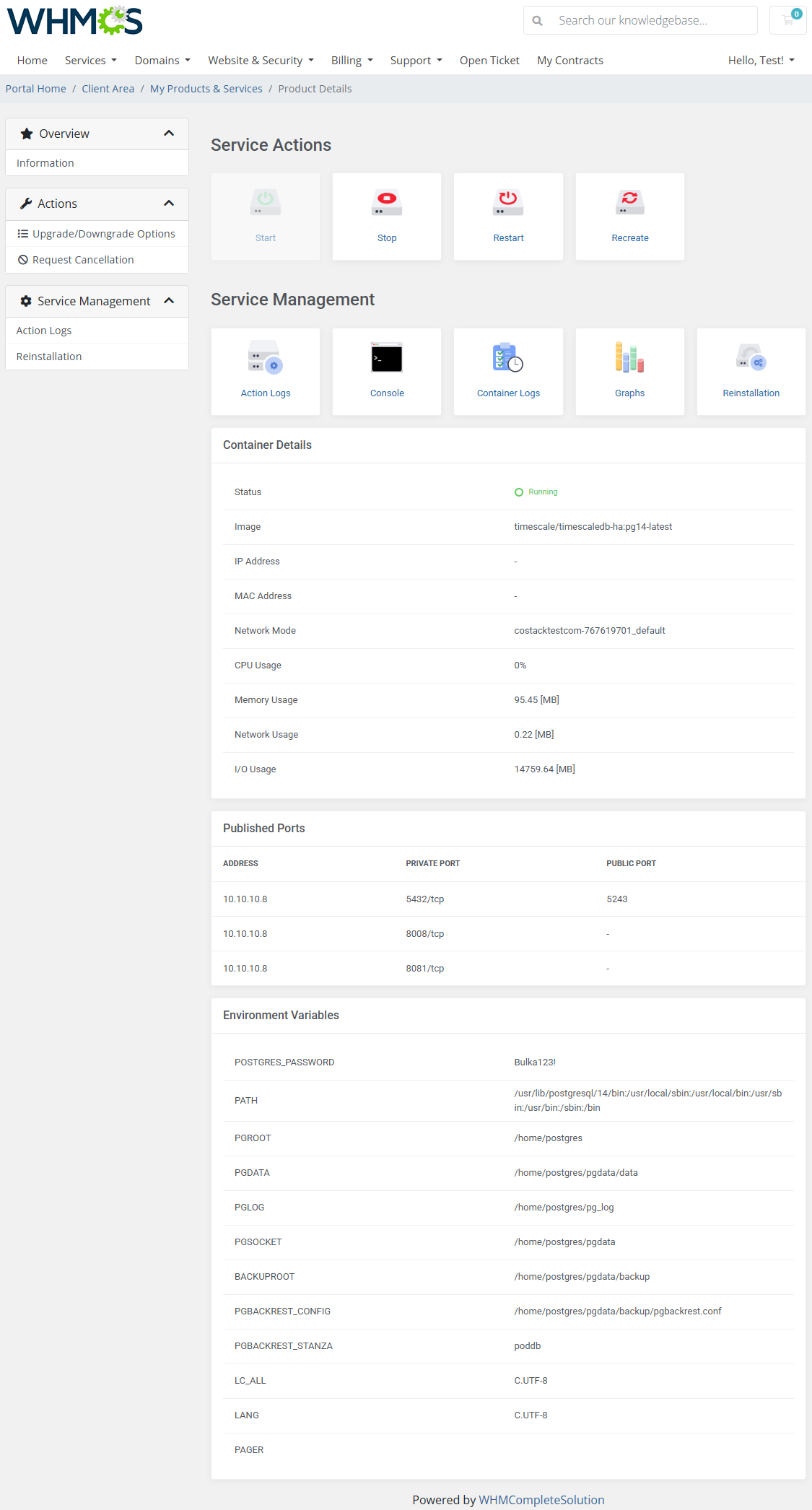Click network mode costacktestcom-767619701_default

(x=590, y=631)
